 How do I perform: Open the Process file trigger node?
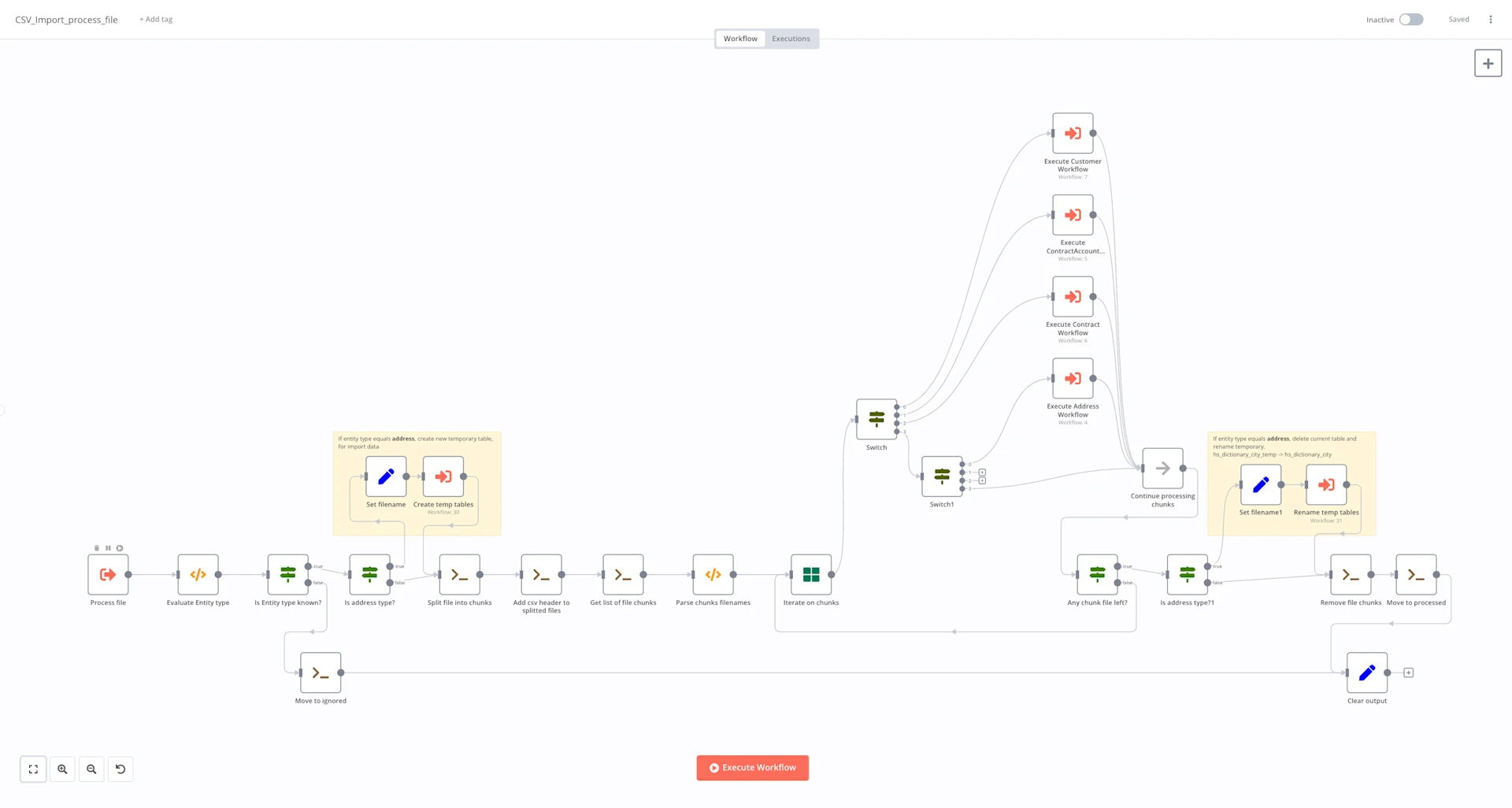108,574
